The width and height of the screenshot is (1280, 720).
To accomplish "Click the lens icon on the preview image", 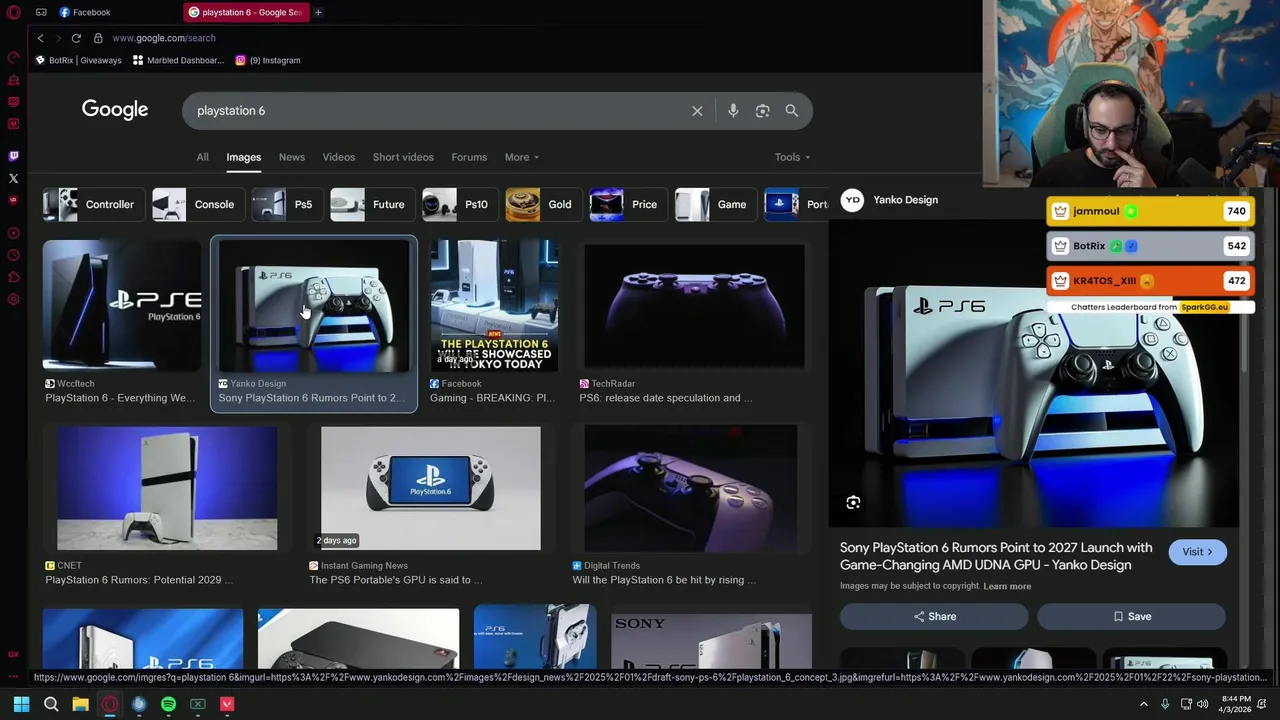I will point(853,503).
